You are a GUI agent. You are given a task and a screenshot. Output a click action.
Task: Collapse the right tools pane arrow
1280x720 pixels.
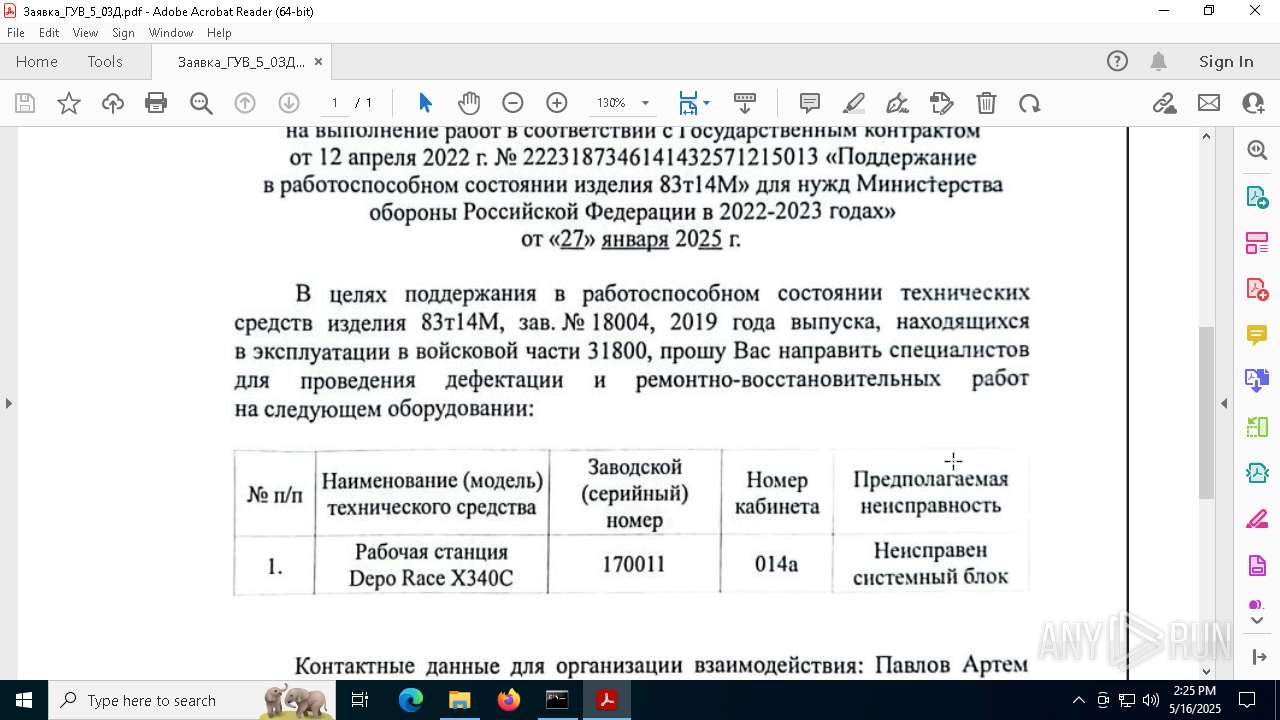click(1224, 403)
